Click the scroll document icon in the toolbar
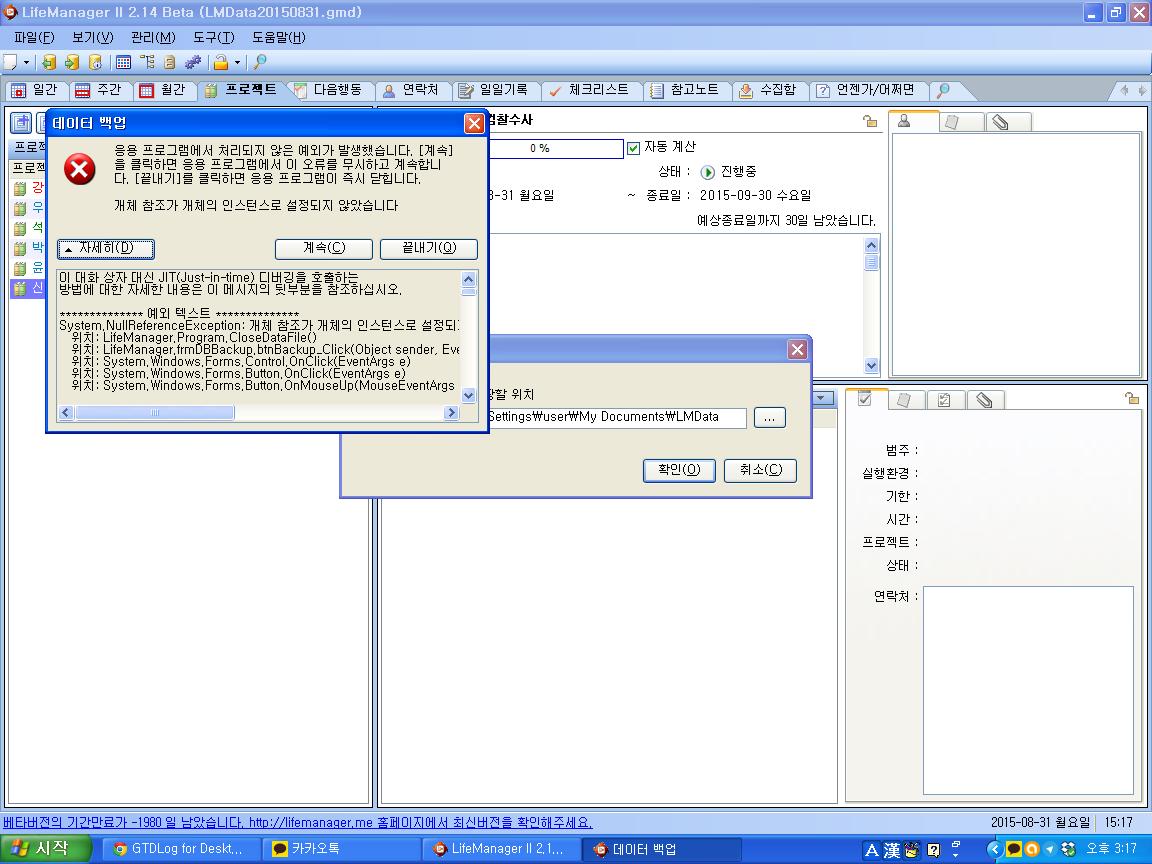 170,62
